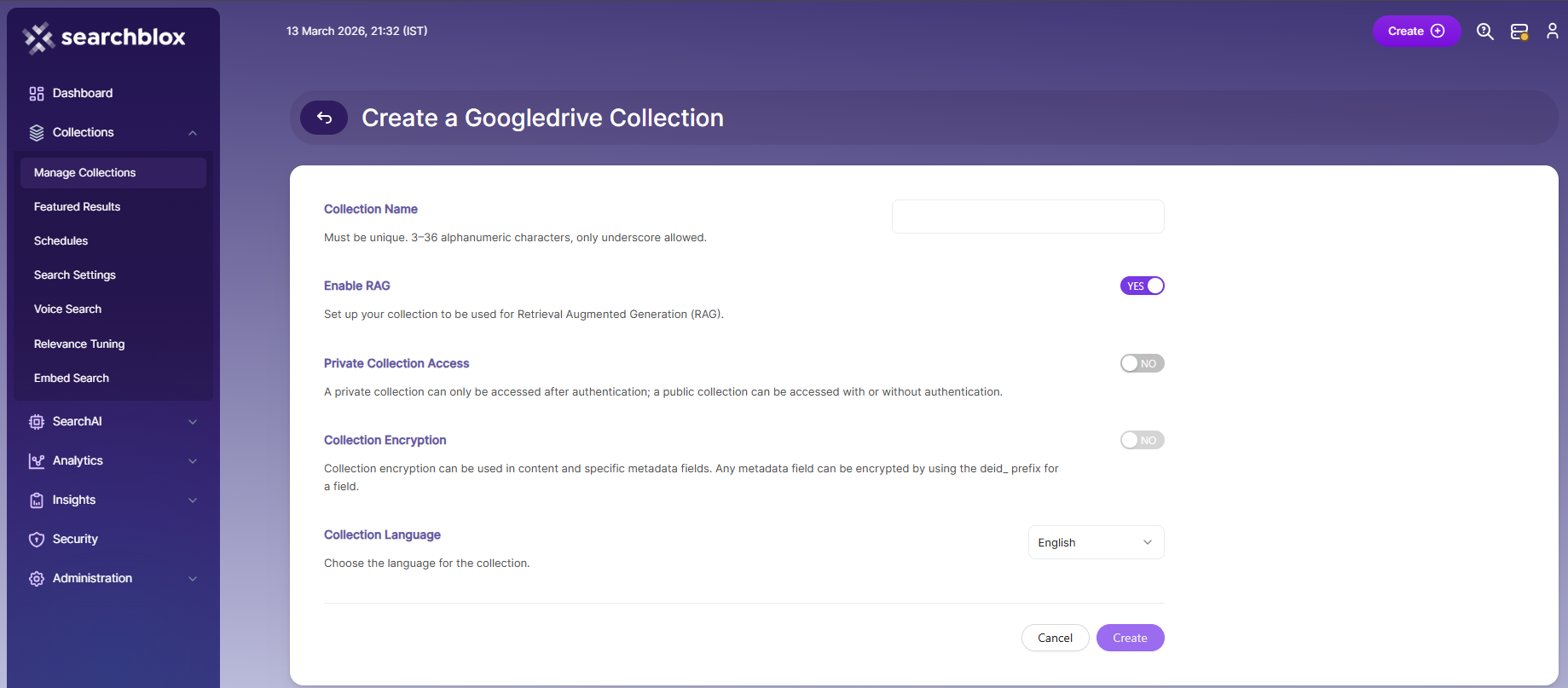Click the Cancel button

click(1056, 638)
